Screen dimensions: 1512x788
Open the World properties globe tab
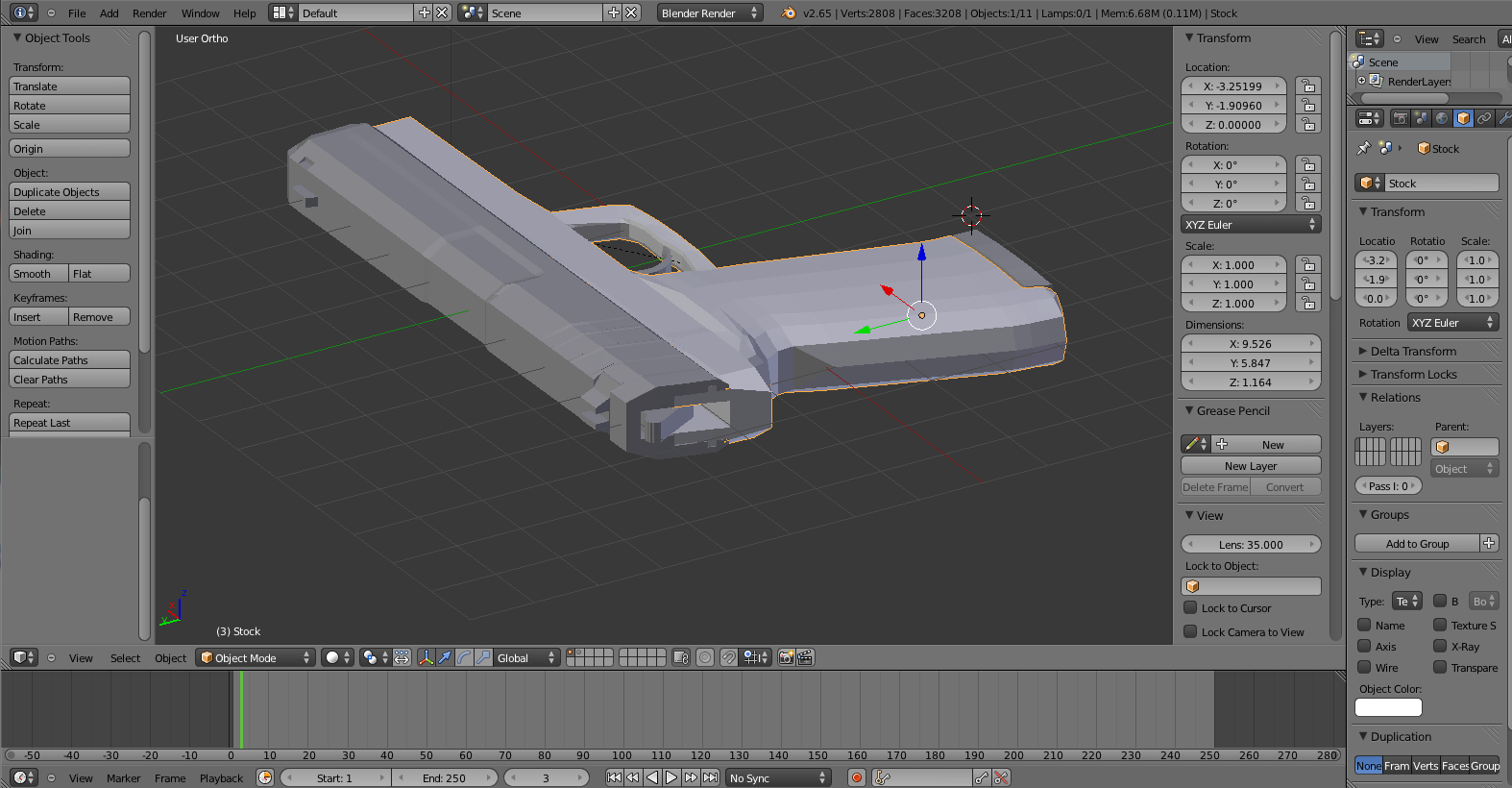coord(1442,118)
